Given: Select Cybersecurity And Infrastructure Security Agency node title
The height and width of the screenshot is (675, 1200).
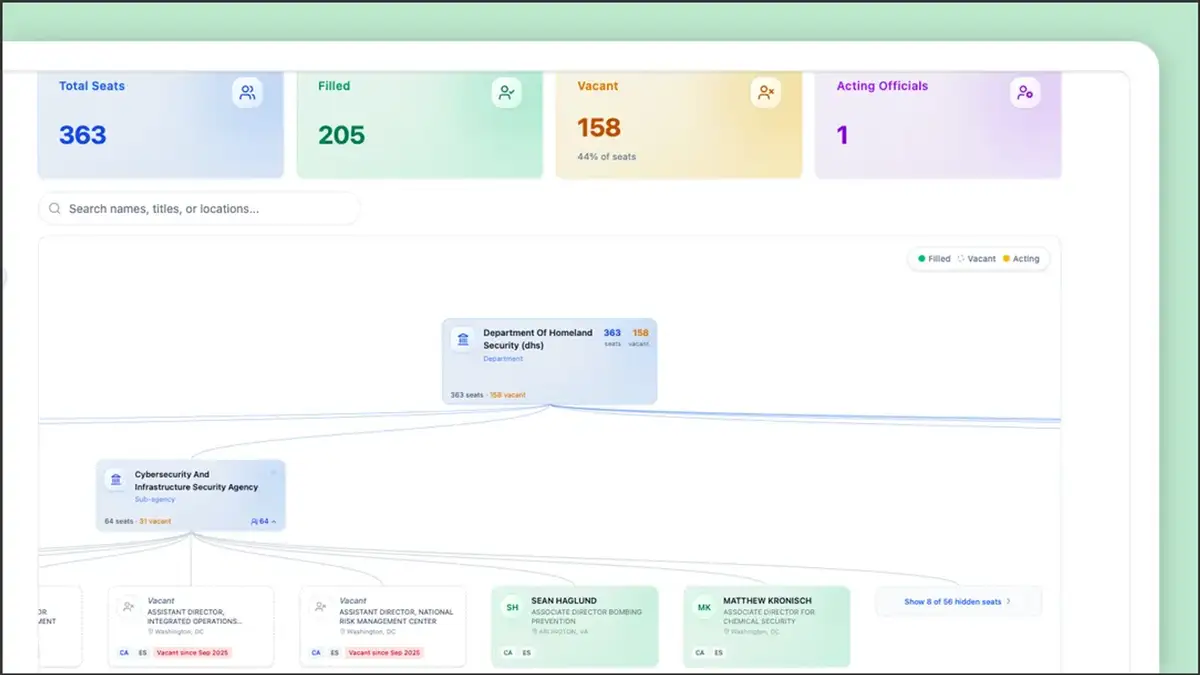Looking at the screenshot, I should 196,481.
